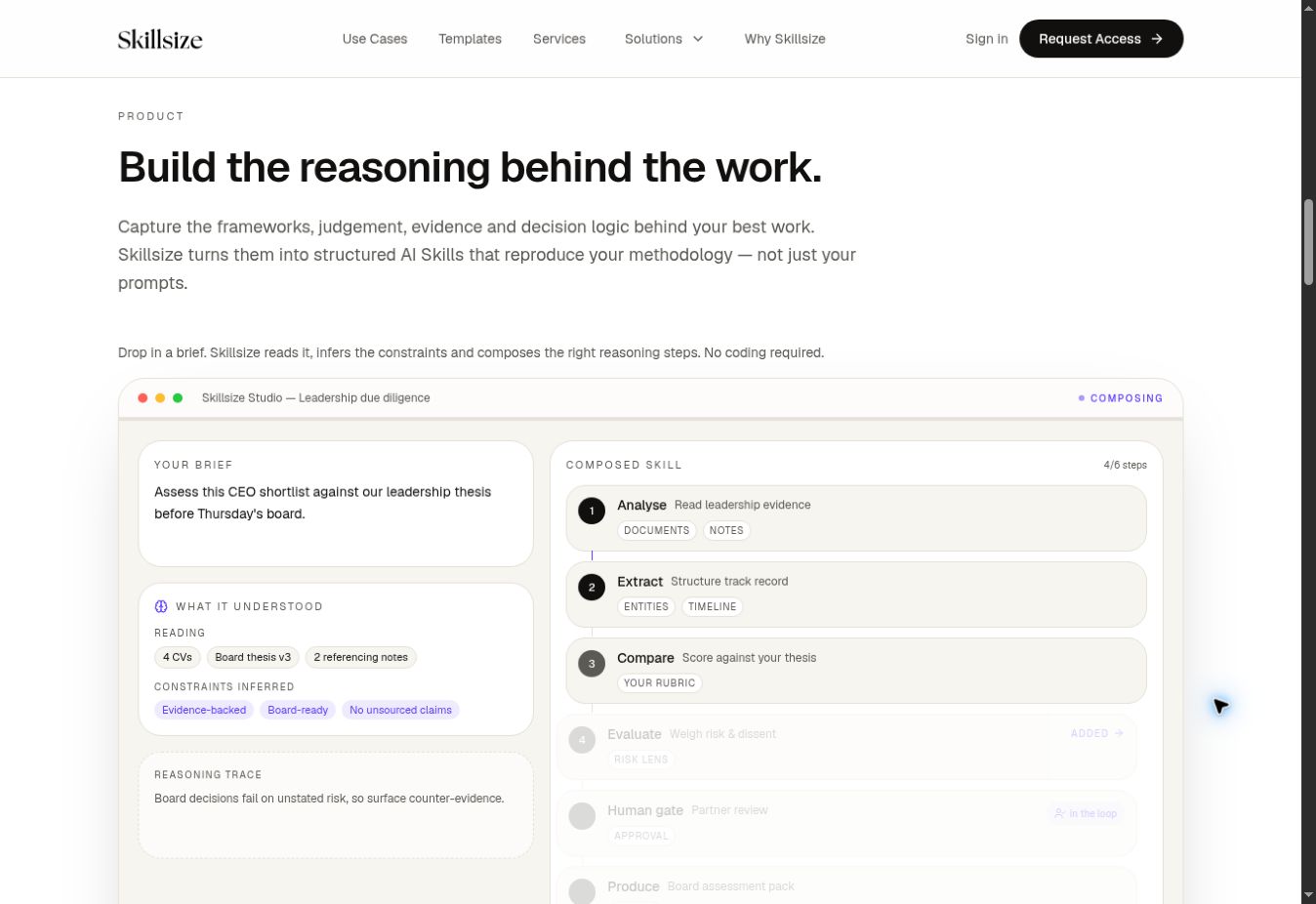The image size is (1316, 904).
Task: Go to Templates in the navigation
Action: point(470,39)
